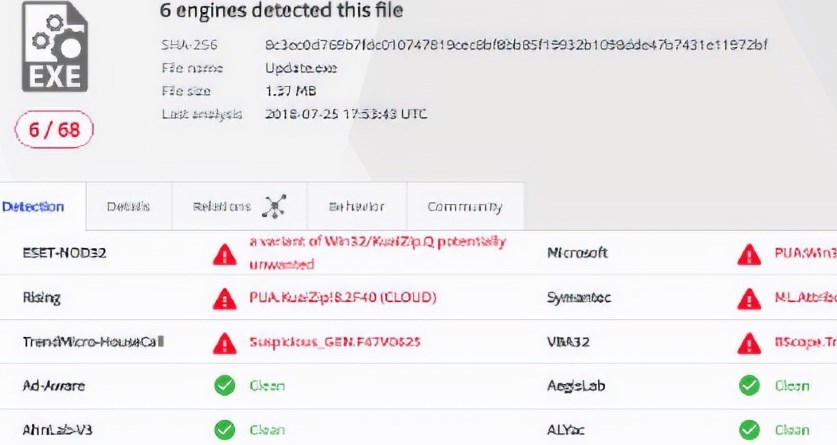Click the Clean result for ALYac
The image size is (837, 445).
792,430
